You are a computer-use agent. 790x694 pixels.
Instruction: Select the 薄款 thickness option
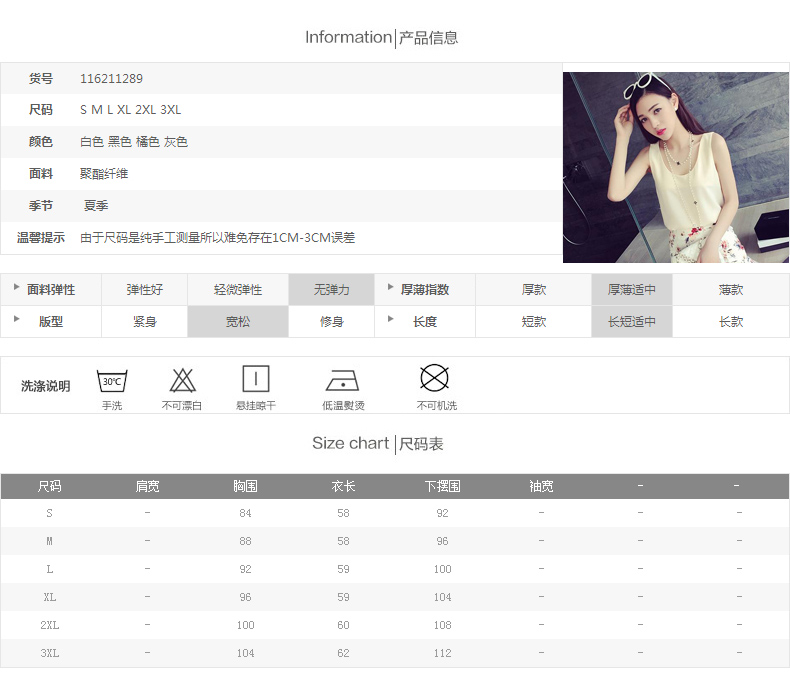point(731,290)
